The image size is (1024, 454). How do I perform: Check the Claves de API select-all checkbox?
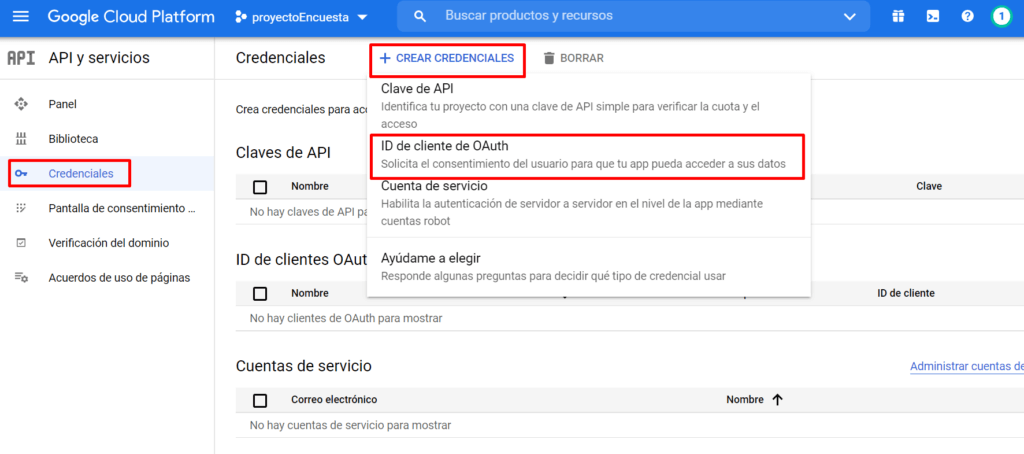(260, 187)
